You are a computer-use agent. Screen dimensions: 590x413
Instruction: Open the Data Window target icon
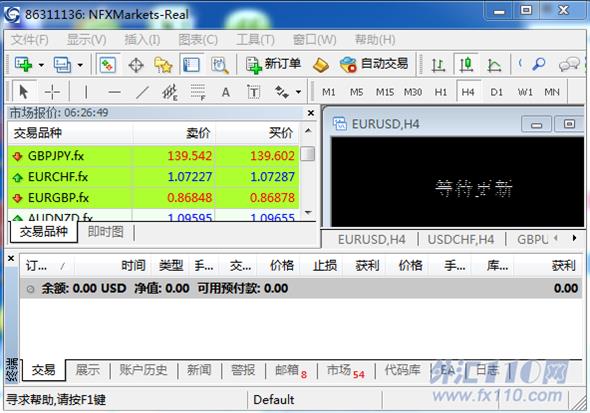[136, 65]
